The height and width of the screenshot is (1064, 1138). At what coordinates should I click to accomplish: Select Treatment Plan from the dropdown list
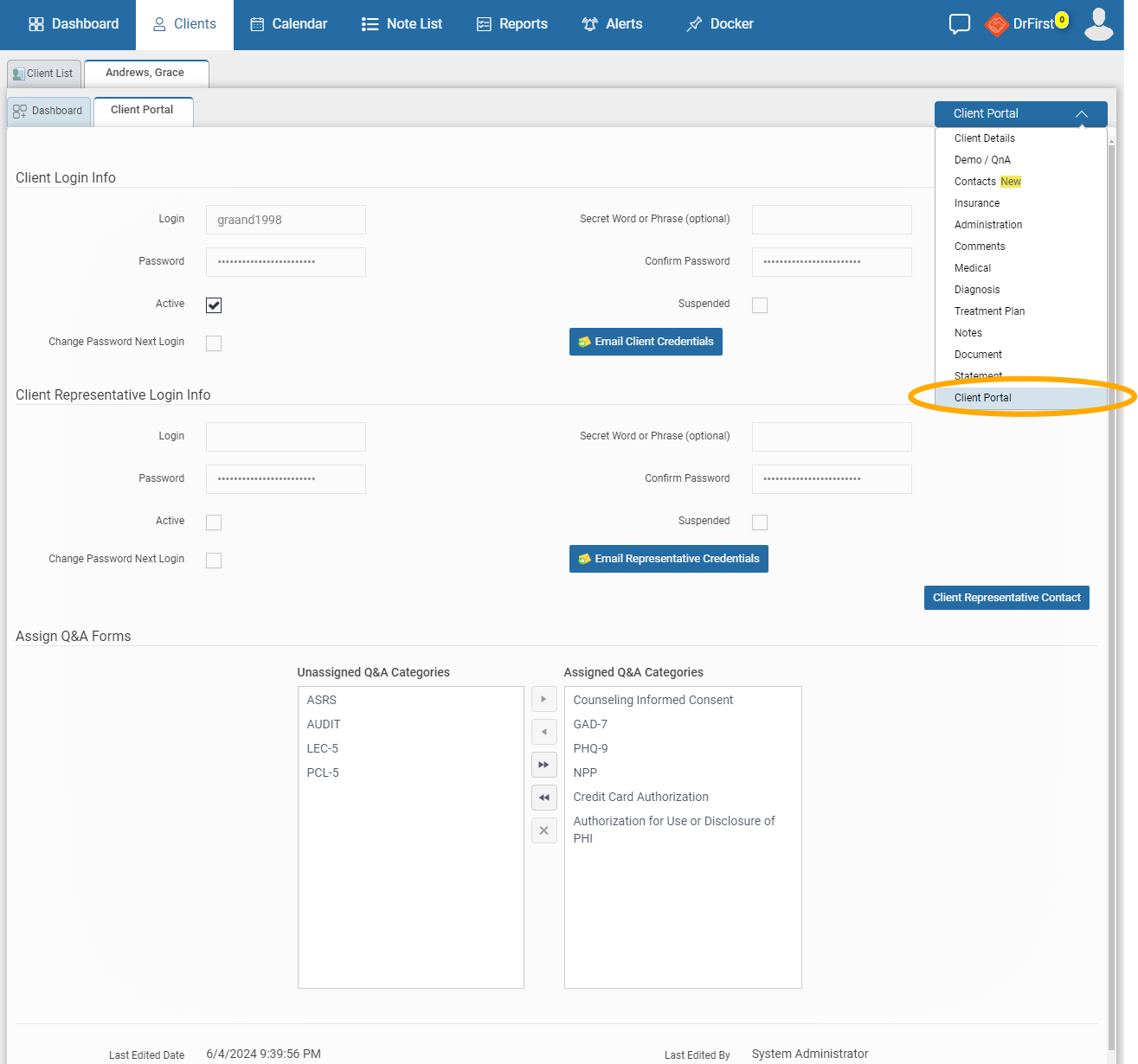click(x=989, y=311)
